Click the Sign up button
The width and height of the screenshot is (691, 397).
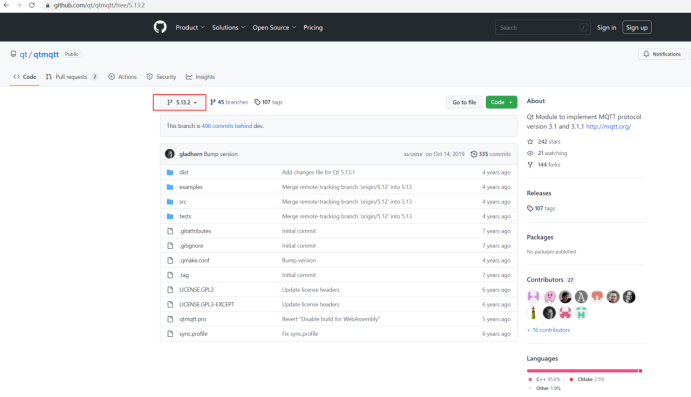(x=637, y=27)
